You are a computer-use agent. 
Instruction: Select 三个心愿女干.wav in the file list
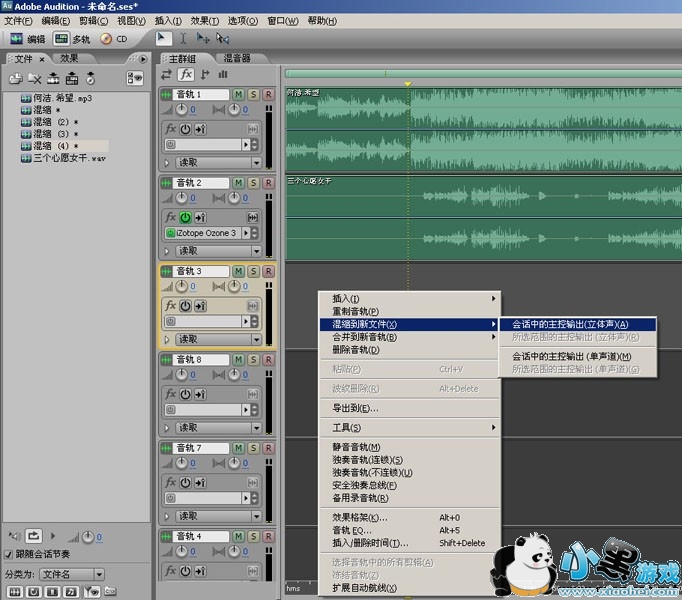69,158
